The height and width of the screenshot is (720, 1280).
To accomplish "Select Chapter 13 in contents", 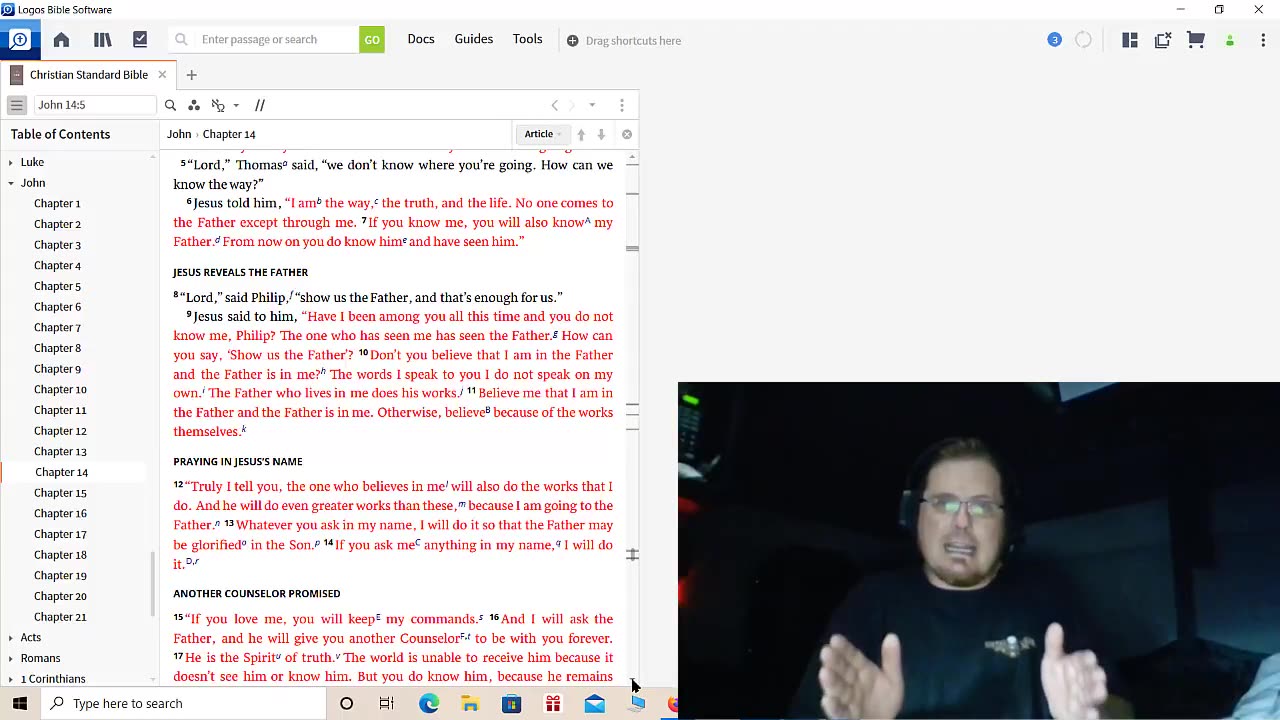I will tap(60, 452).
